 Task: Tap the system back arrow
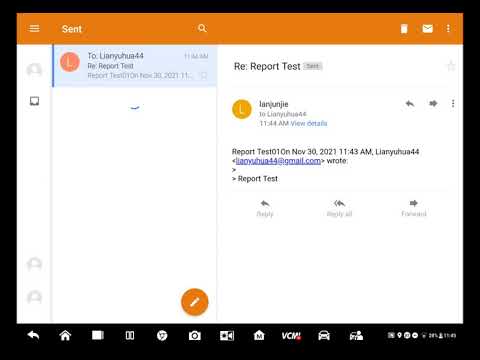pyautogui.click(x=33, y=335)
